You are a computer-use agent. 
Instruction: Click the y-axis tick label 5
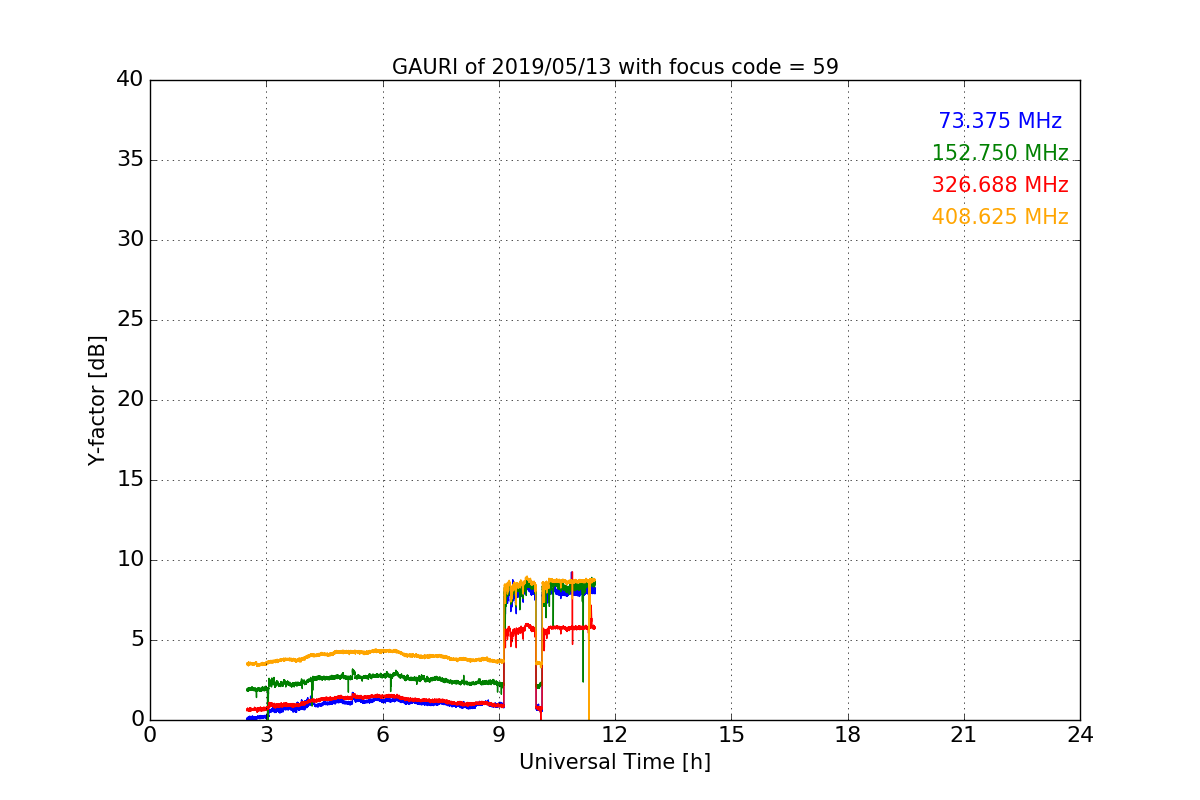tap(137, 640)
